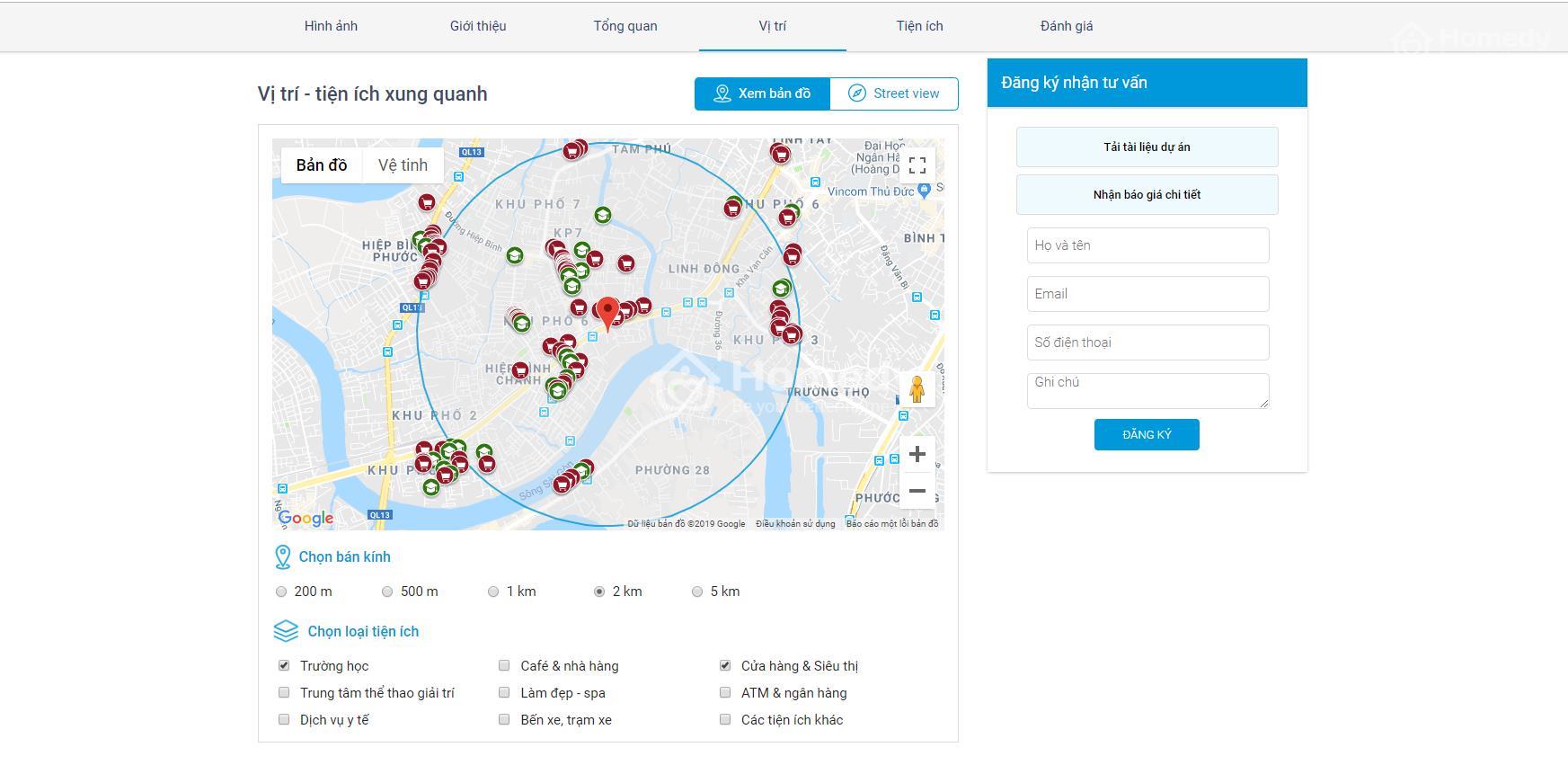
Task: Select the 5 km radius option
Action: (697, 592)
